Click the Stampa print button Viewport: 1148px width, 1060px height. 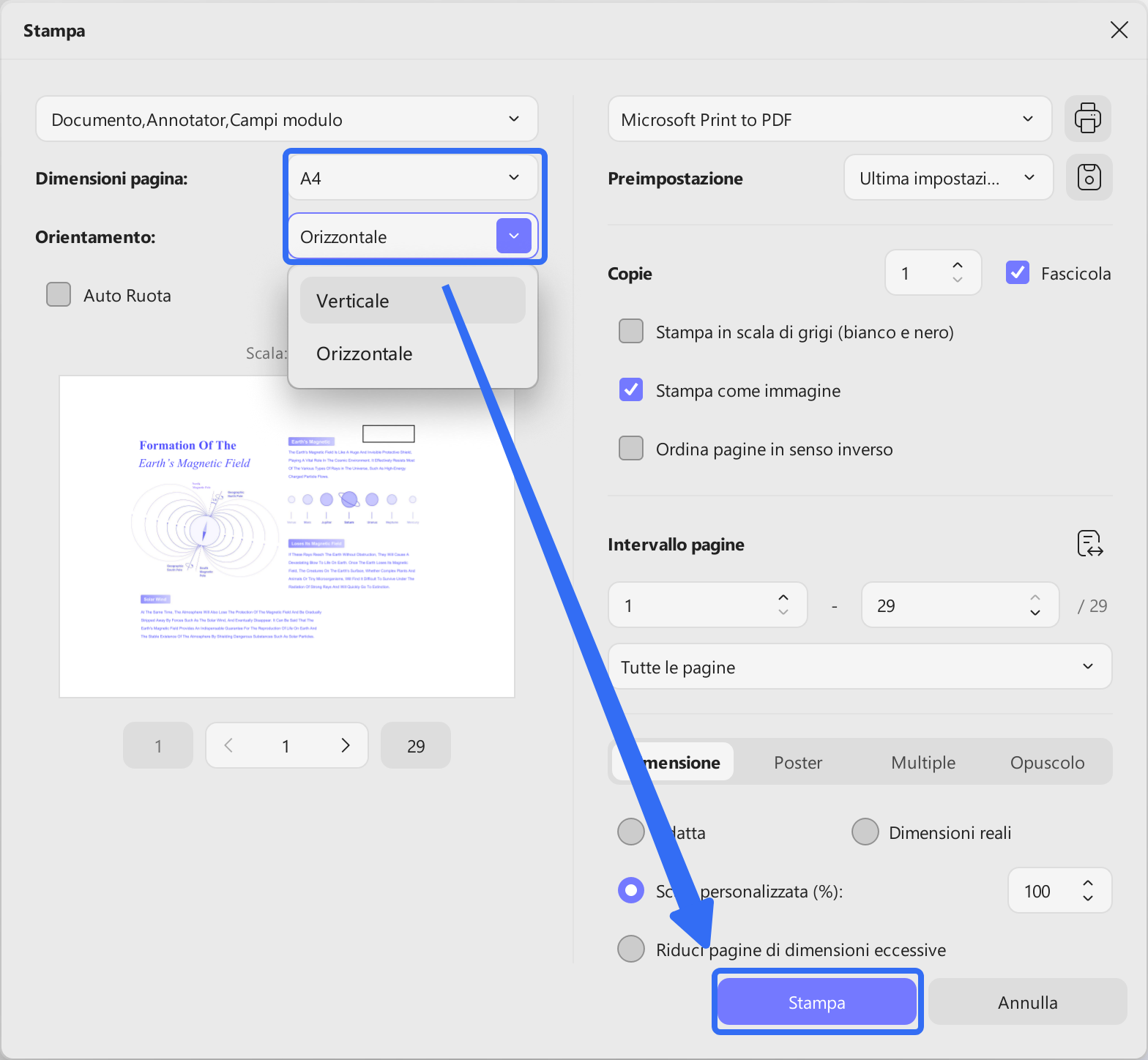pos(817,1002)
